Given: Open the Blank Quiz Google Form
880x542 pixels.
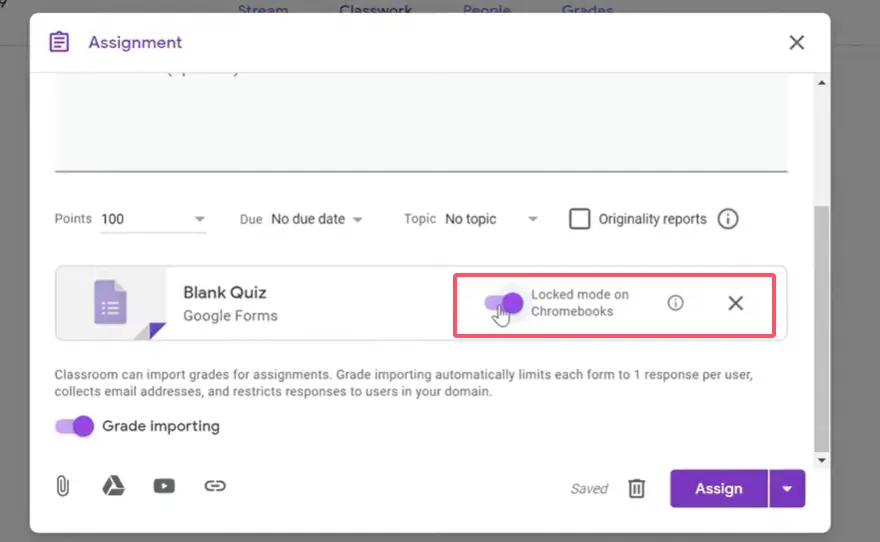Looking at the screenshot, I should coord(225,303).
